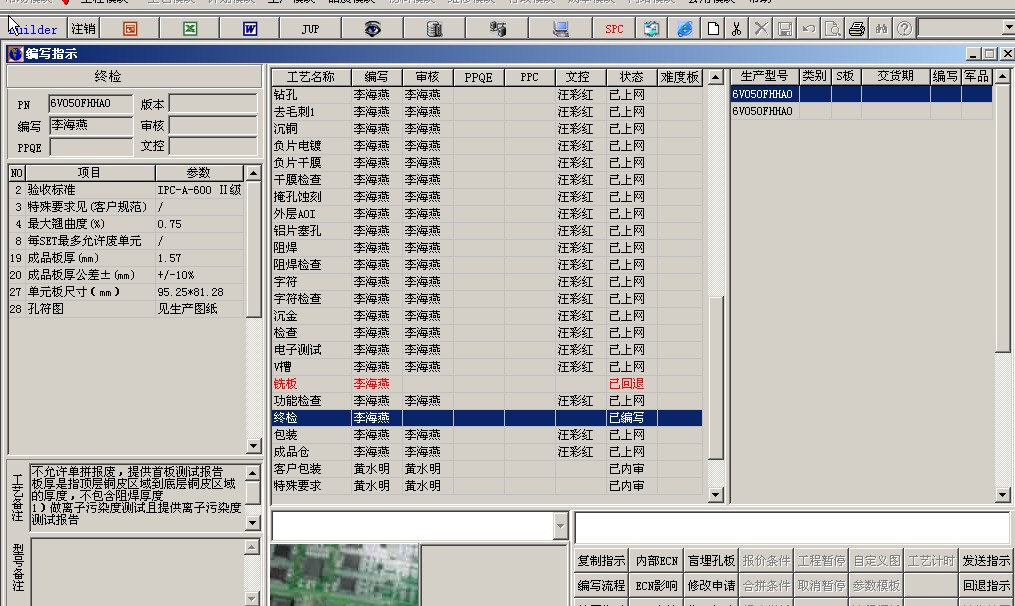This screenshot has height=606, width=1015.
Task: Select the 铣板 row marked 已回退
Action: pos(487,384)
